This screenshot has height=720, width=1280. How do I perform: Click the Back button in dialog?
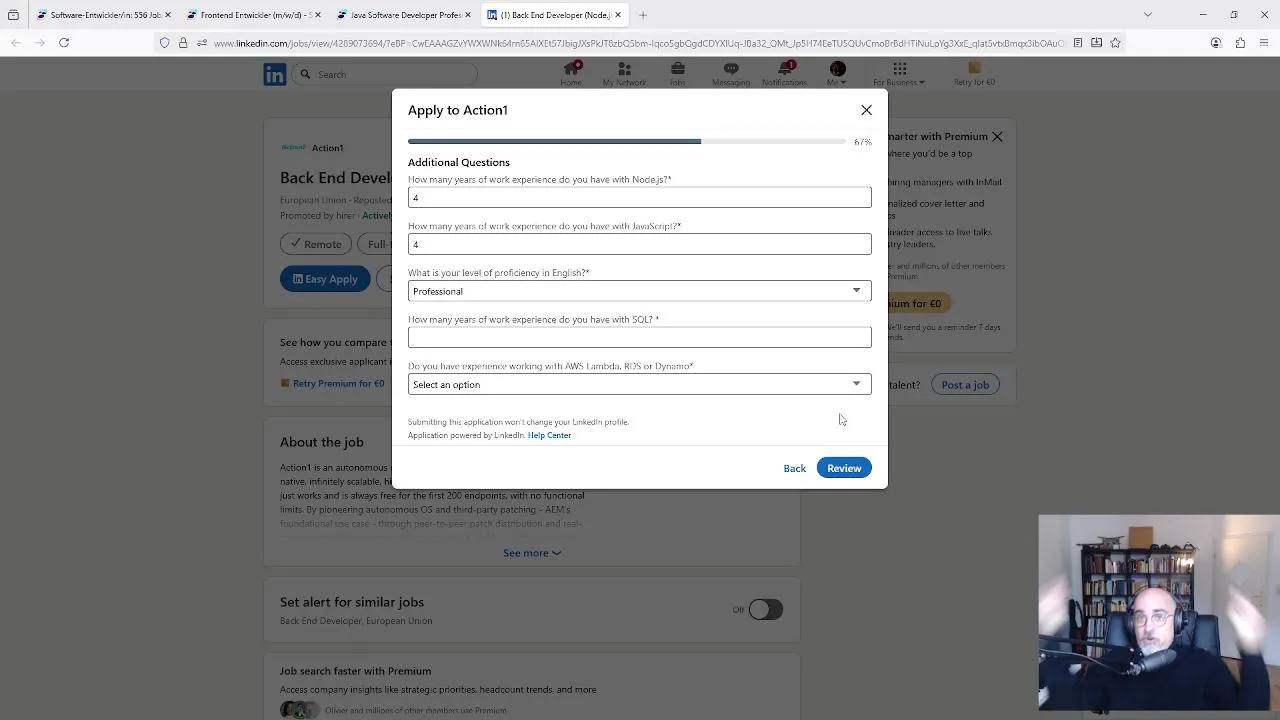point(794,468)
